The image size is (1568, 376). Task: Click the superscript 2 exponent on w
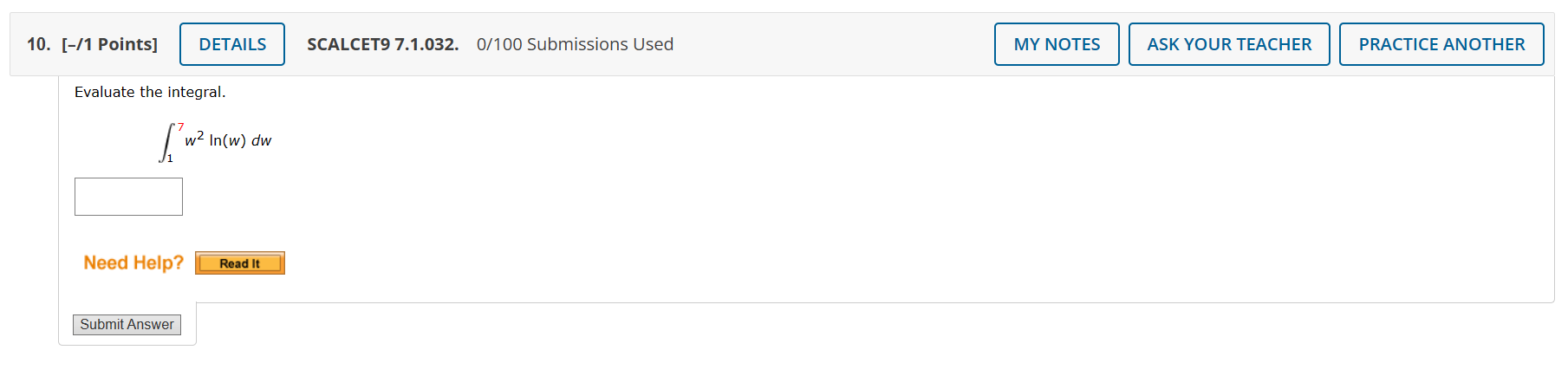[x=200, y=135]
